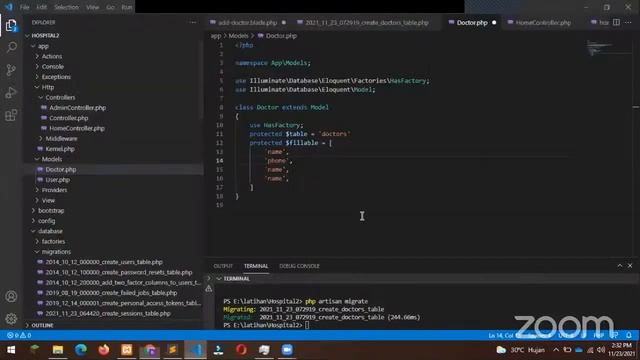The height and width of the screenshot is (360, 640).
Task: Switch to add-doctor.blade.php tab
Action: (x=247, y=22)
